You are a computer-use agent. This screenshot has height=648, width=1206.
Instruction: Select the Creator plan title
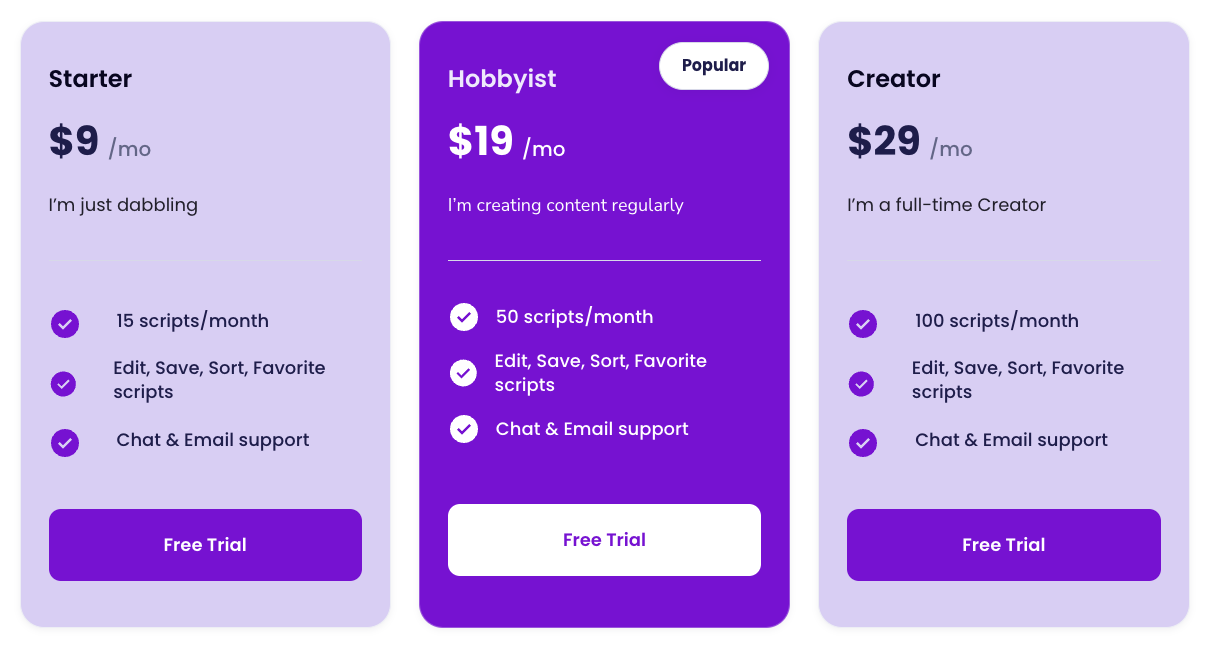(x=894, y=79)
